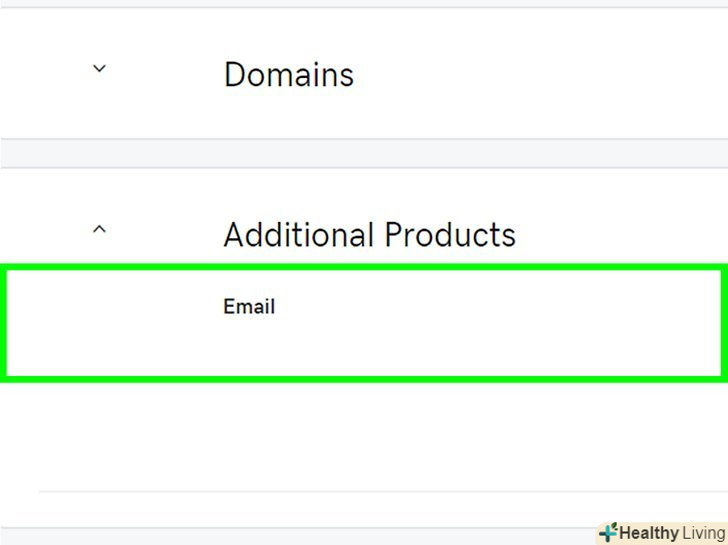Open the Email product entry

249,307
